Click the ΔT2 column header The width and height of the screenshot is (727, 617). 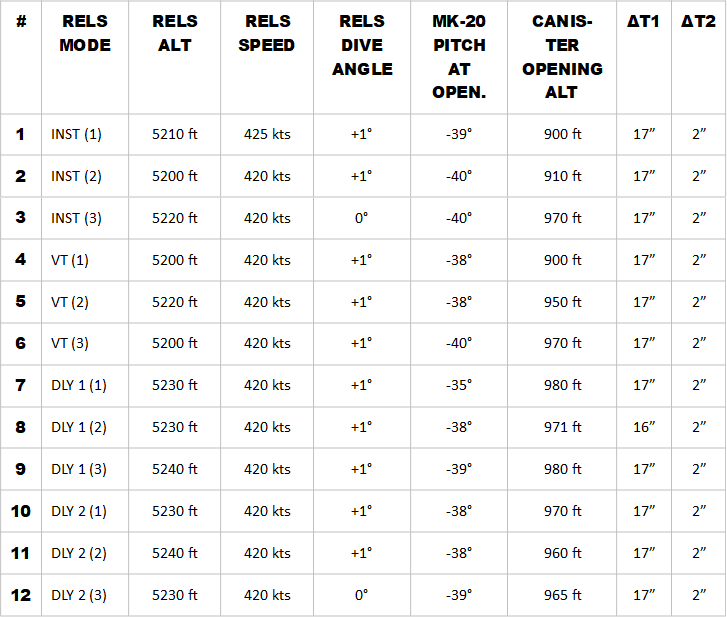tap(698, 22)
